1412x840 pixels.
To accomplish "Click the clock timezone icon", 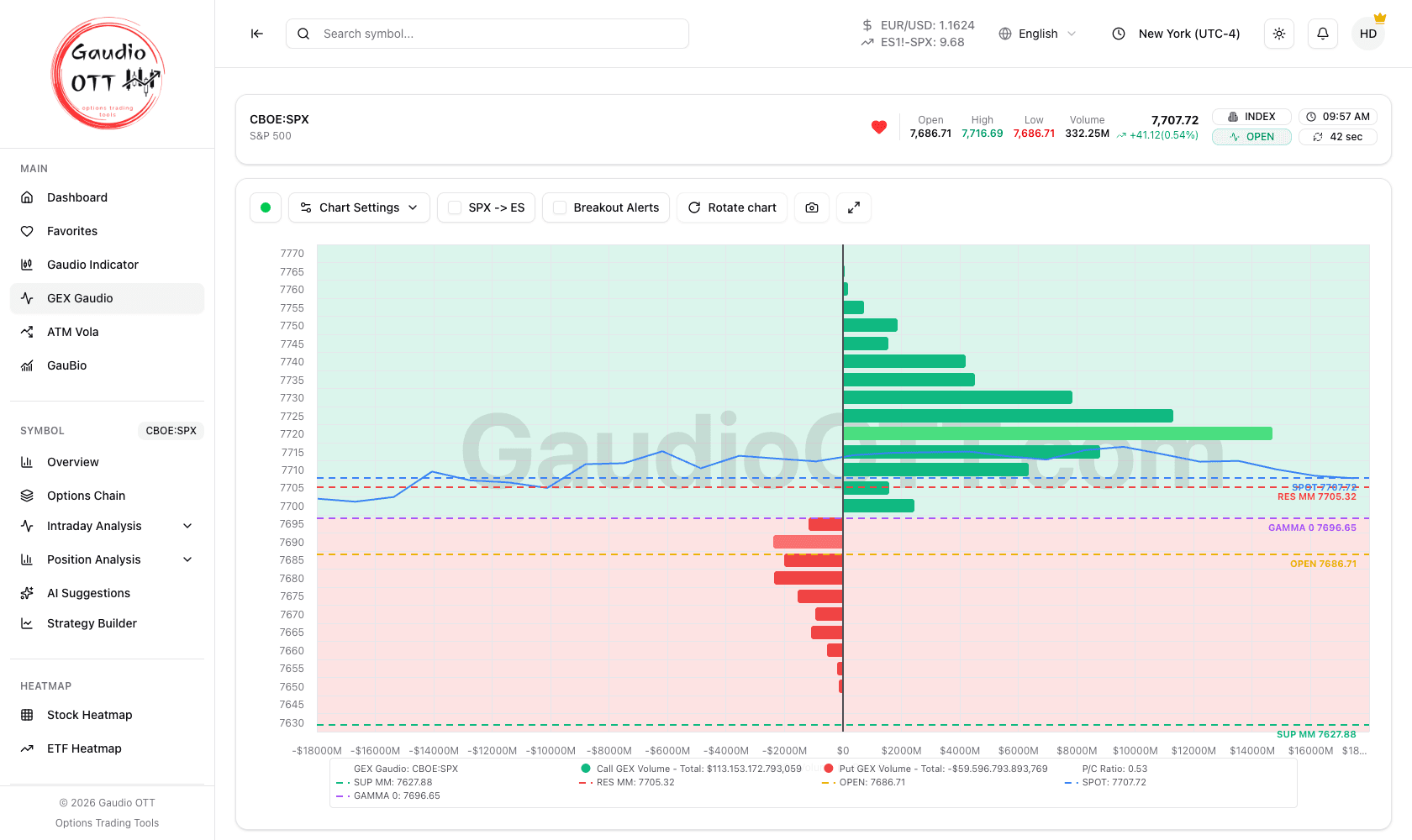I will pos(1119,34).
